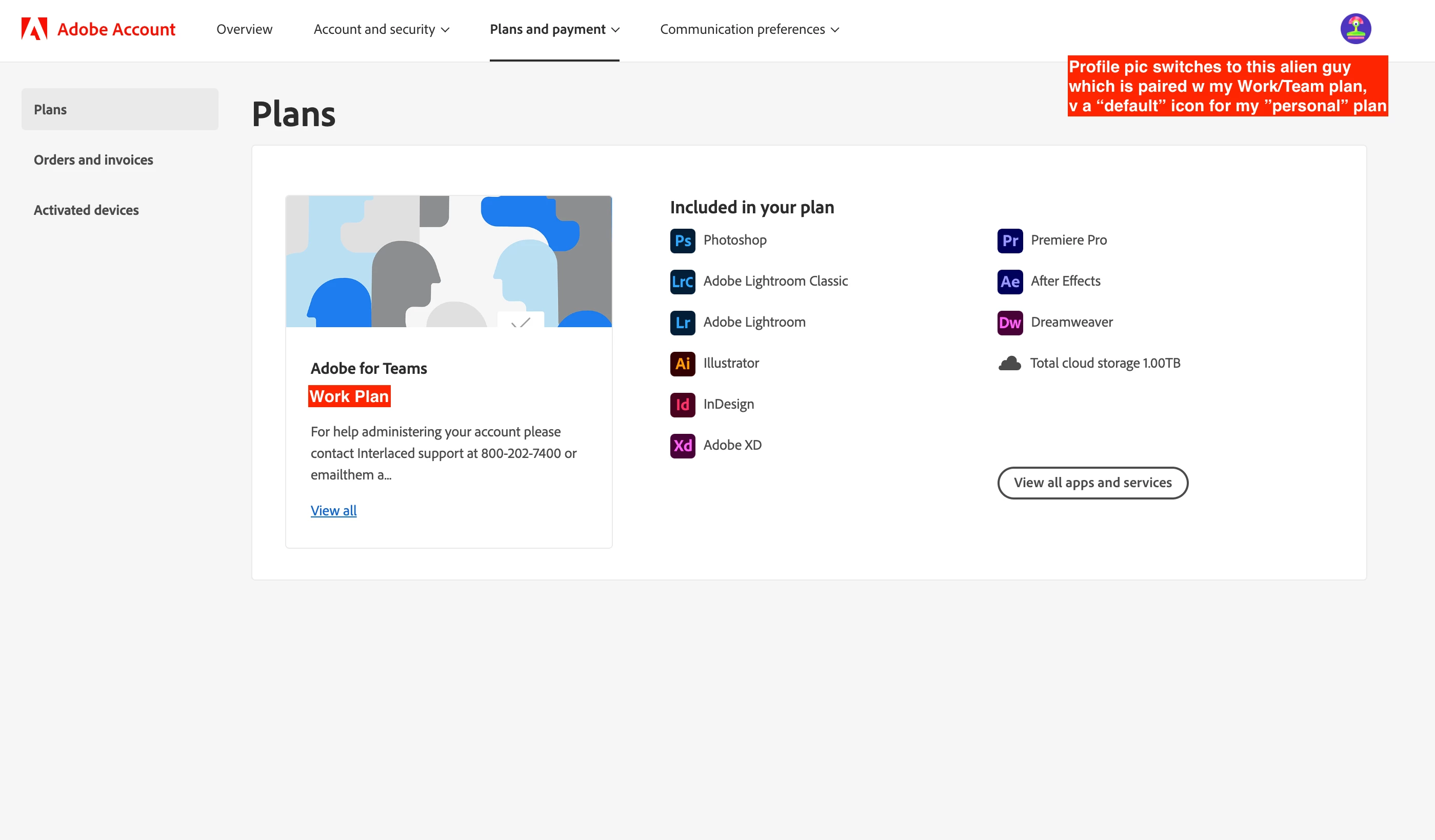This screenshot has width=1435, height=840.
Task: Click the Adobe logo in header
Action: (34, 29)
